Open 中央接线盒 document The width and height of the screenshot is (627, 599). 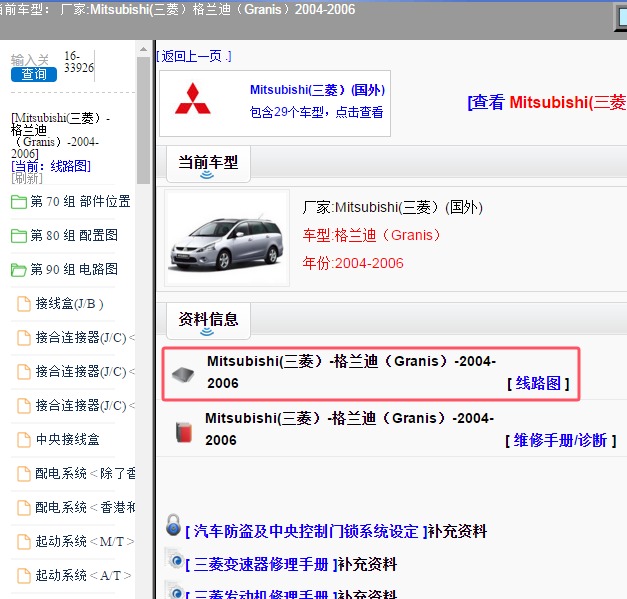[x=67, y=440]
